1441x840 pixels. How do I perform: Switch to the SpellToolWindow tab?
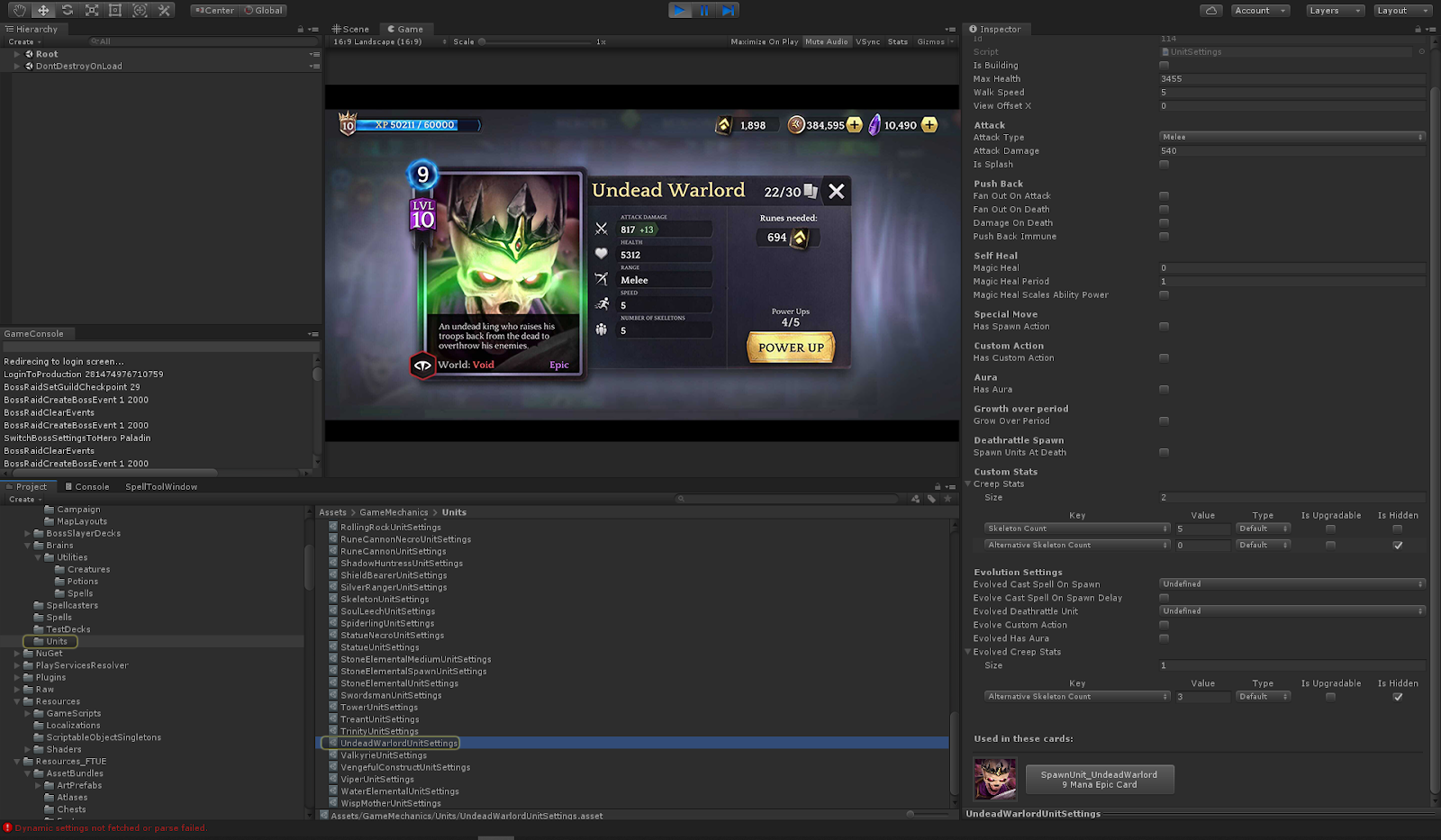click(x=161, y=487)
